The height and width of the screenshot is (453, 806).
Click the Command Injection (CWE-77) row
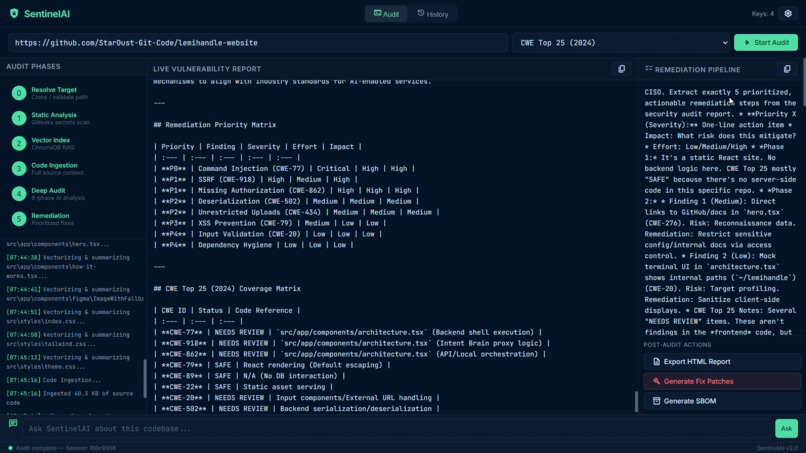[x=284, y=169]
